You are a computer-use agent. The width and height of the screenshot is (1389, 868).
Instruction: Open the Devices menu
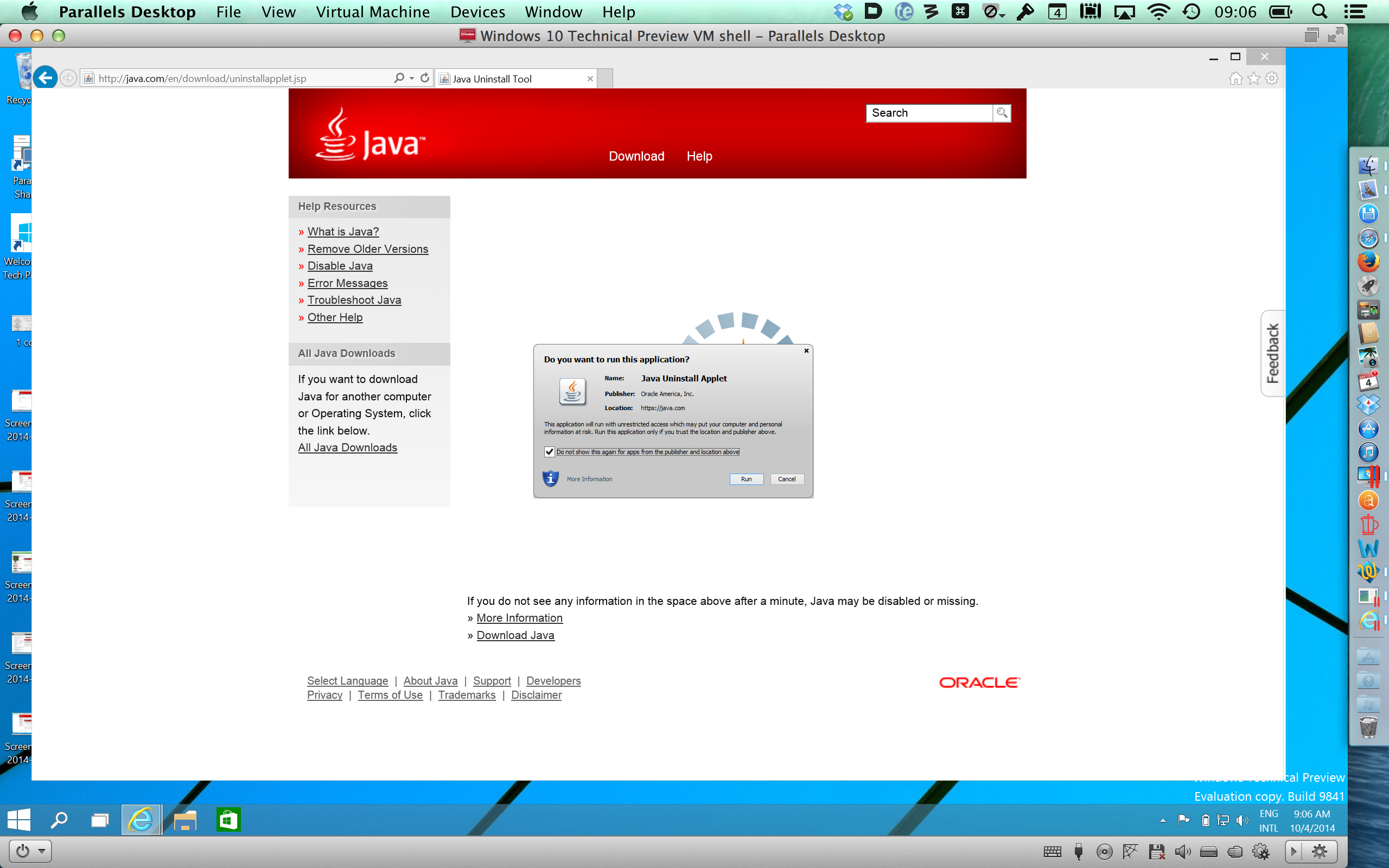pyautogui.click(x=477, y=12)
